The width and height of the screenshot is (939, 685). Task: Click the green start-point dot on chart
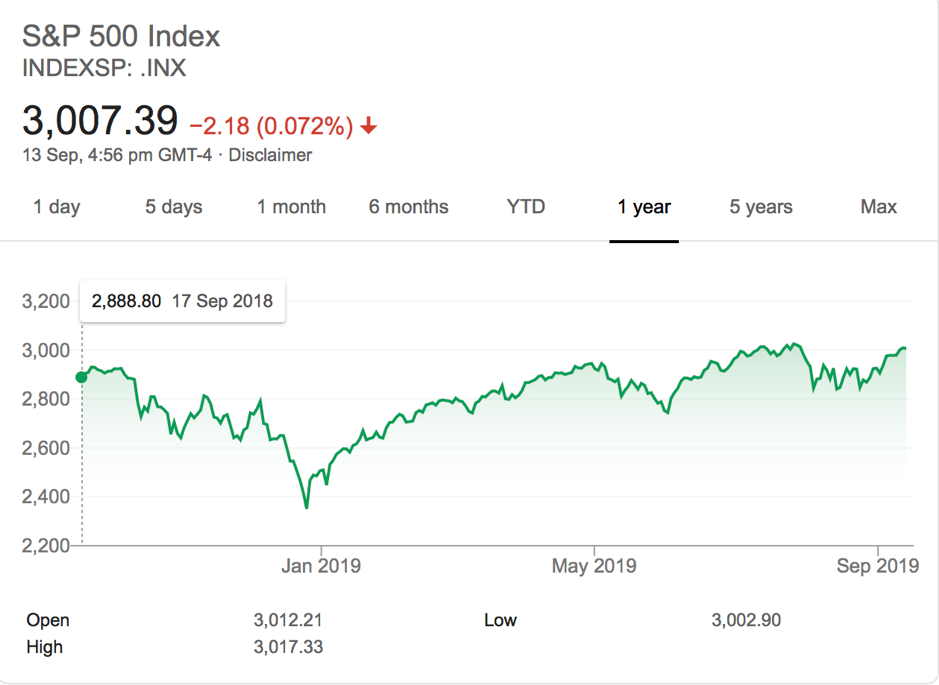coord(82,377)
